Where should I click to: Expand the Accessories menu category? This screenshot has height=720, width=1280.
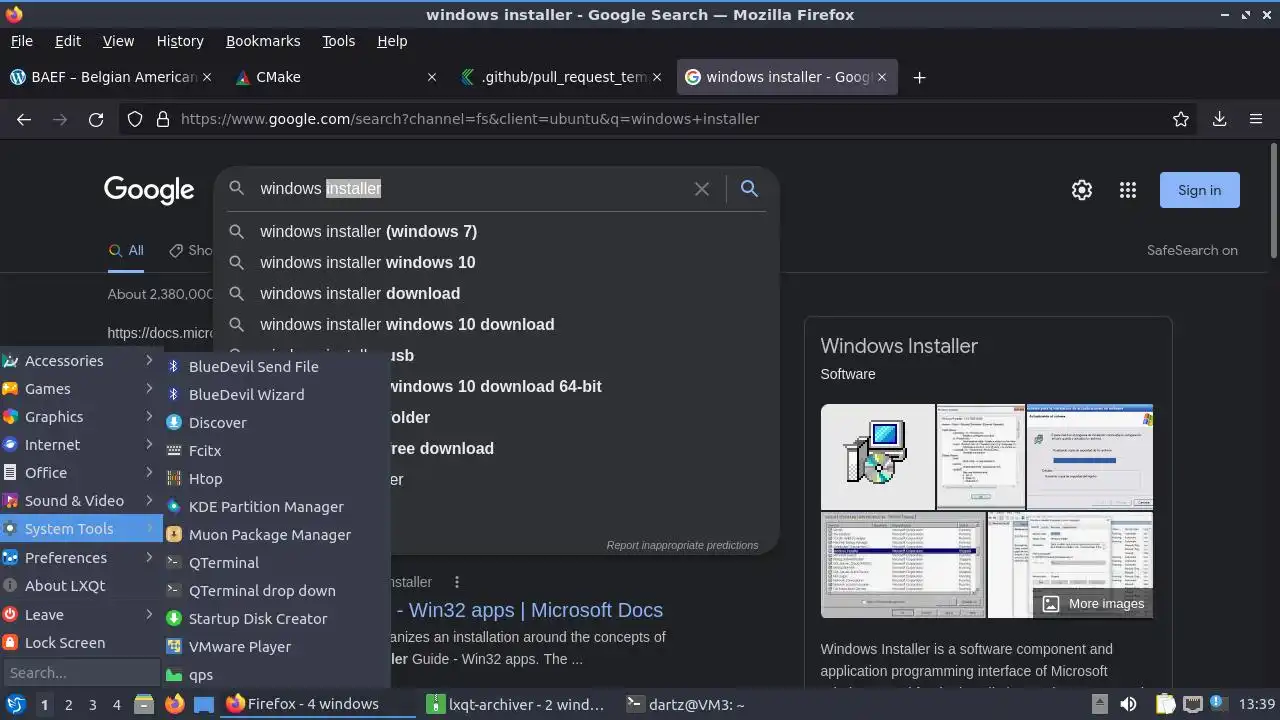click(80, 361)
